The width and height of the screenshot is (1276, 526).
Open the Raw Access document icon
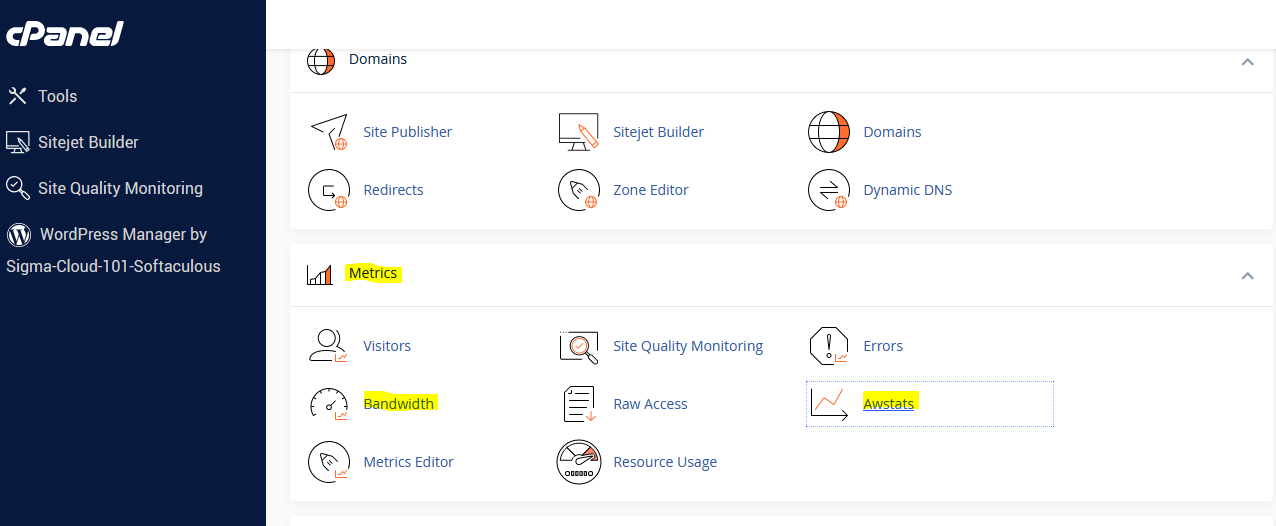tap(578, 404)
